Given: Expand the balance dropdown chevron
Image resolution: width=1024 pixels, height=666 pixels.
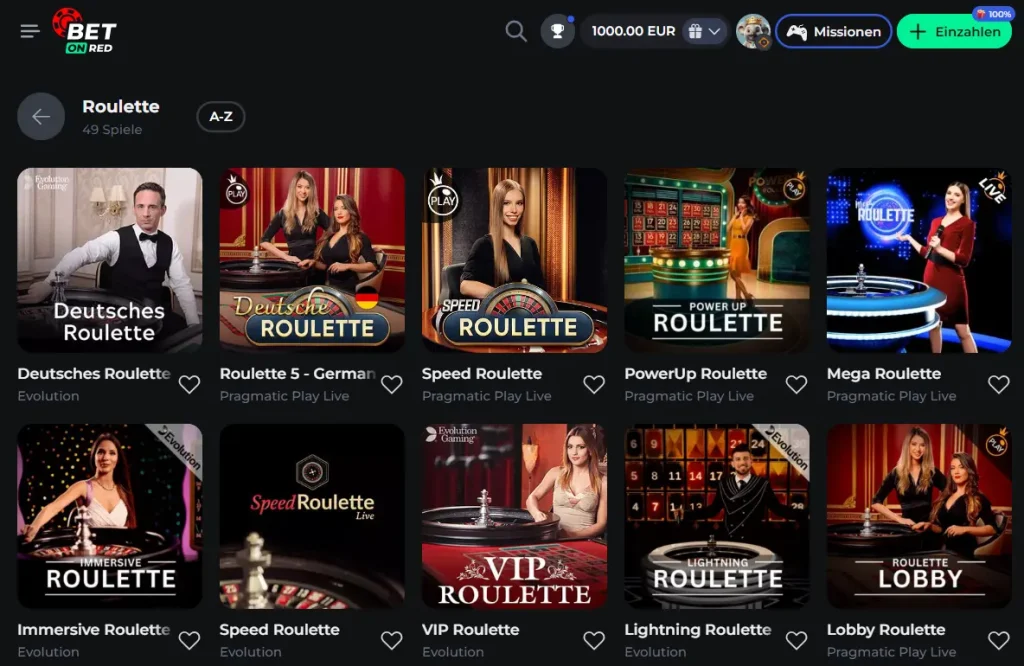Looking at the screenshot, I should (x=714, y=31).
